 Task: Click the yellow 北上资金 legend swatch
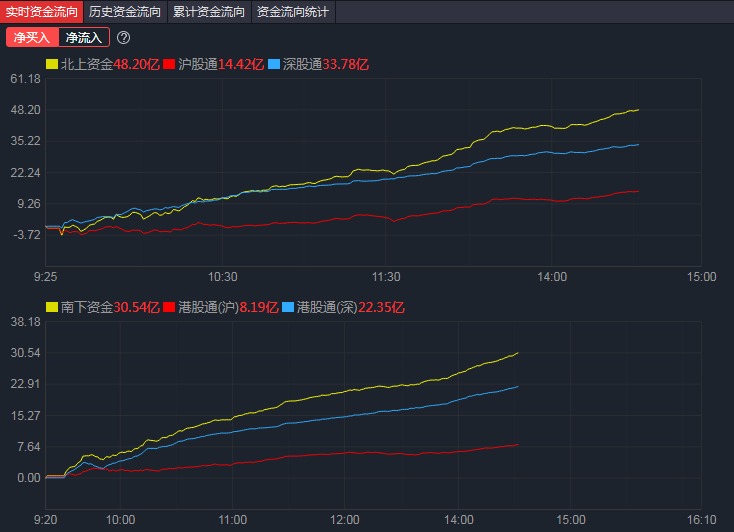(51, 64)
